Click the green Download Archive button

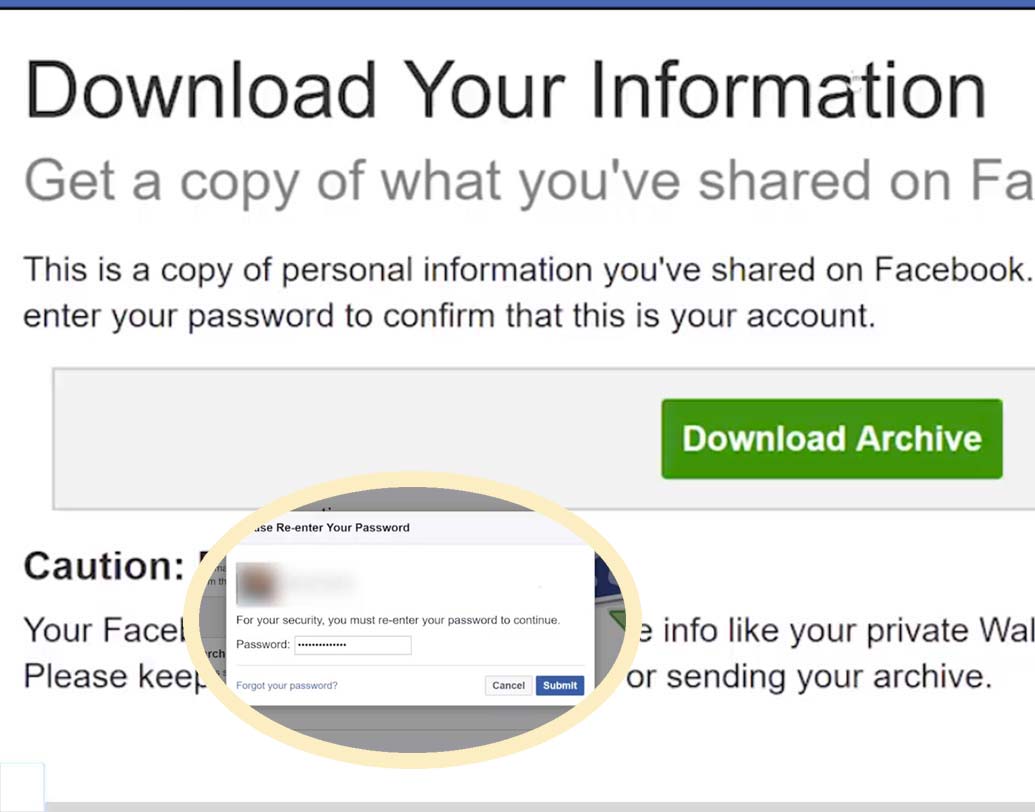pos(831,439)
